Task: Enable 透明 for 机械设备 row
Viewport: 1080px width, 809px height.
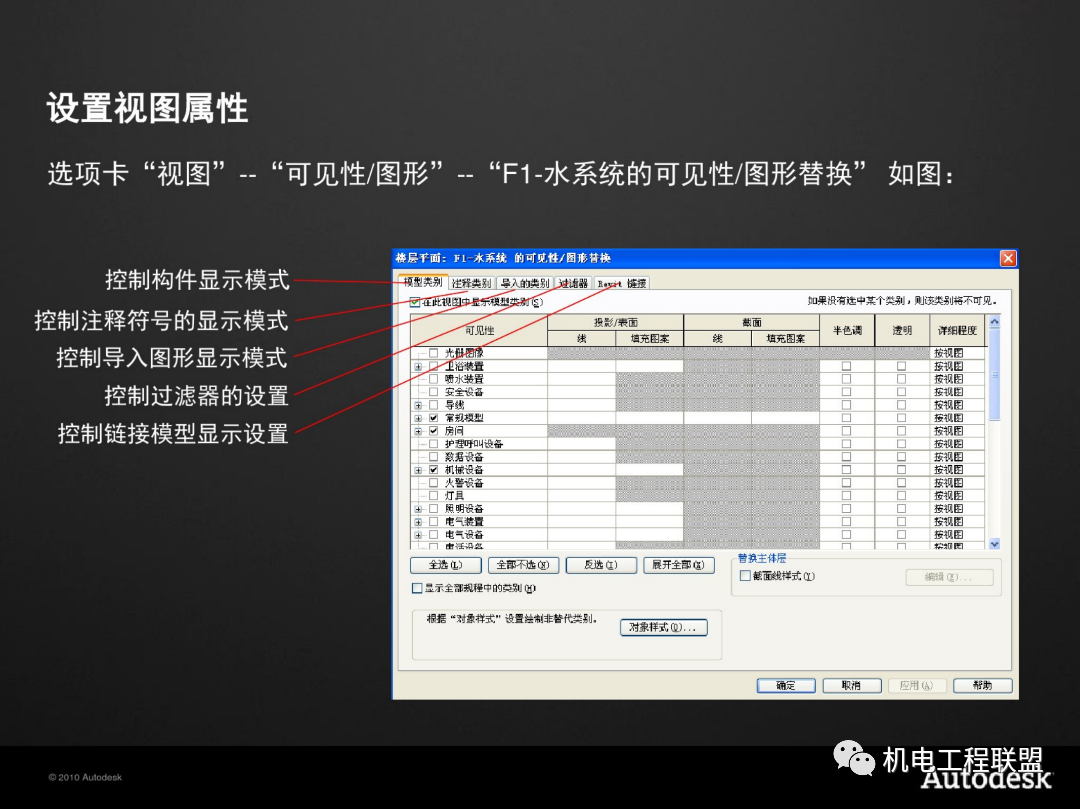Action: pos(901,470)
